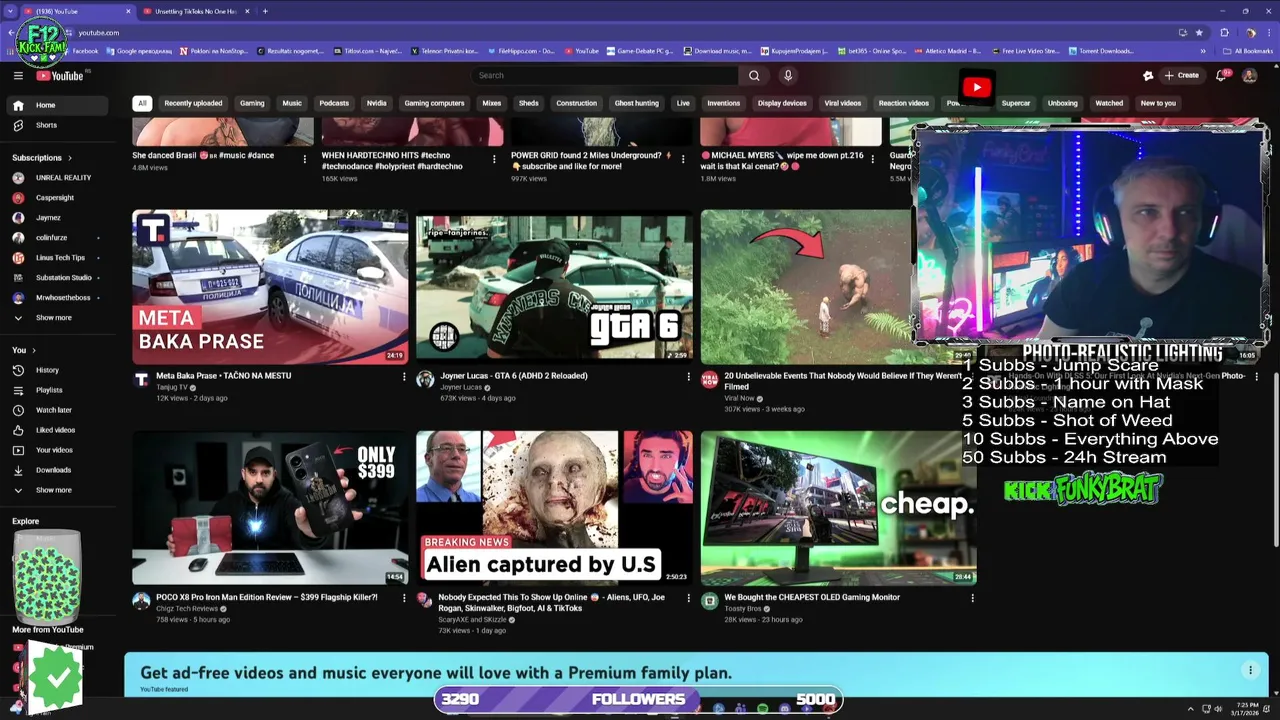
Task: Open more options for CHEAPEST OLED Gaming Monitor video
Action: point(972,598)
